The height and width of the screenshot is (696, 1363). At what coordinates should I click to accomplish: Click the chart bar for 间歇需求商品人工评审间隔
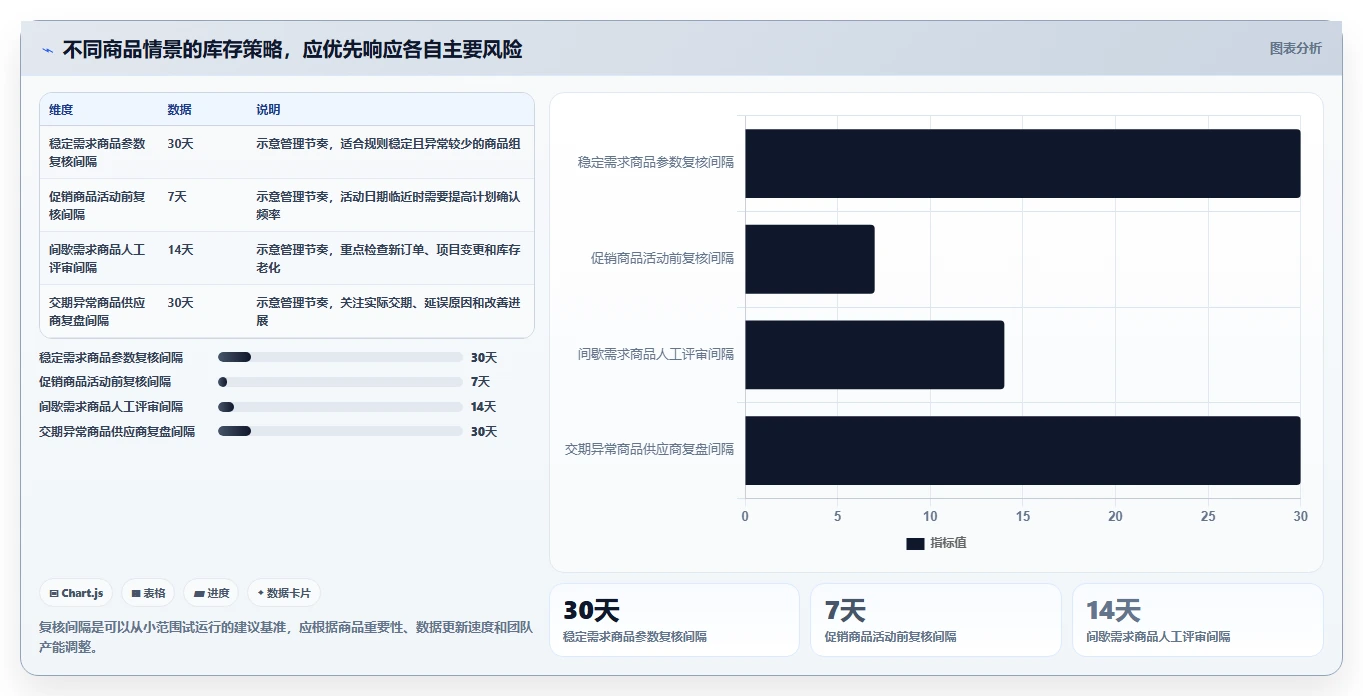click(x=874, y=355)
